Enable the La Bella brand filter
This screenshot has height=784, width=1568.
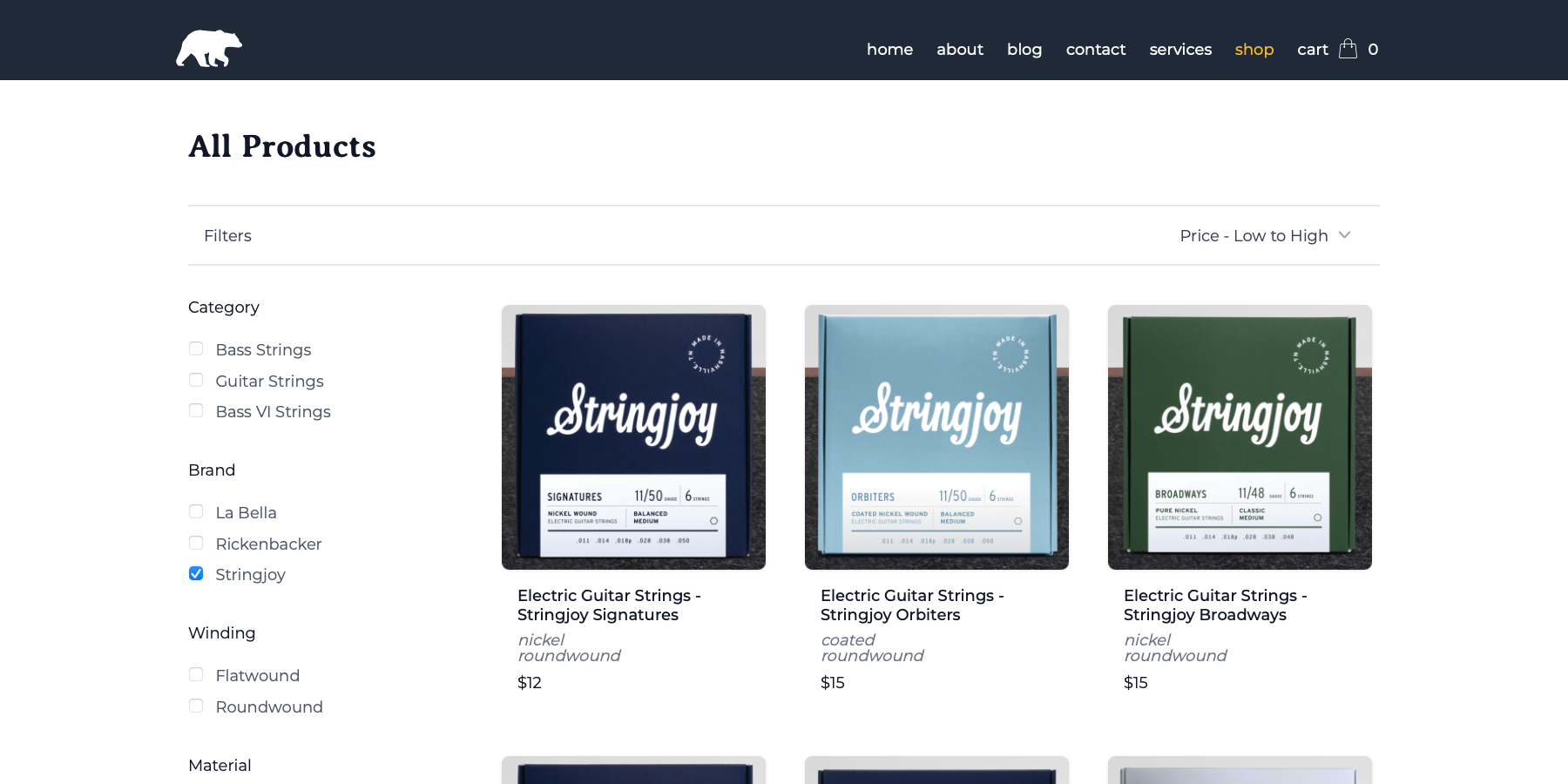[196, 511]
